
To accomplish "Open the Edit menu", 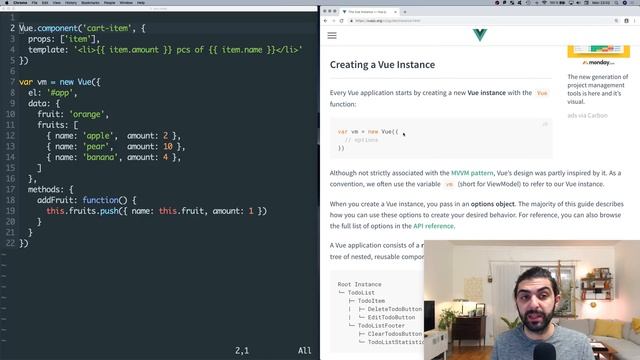I will 45,2.
